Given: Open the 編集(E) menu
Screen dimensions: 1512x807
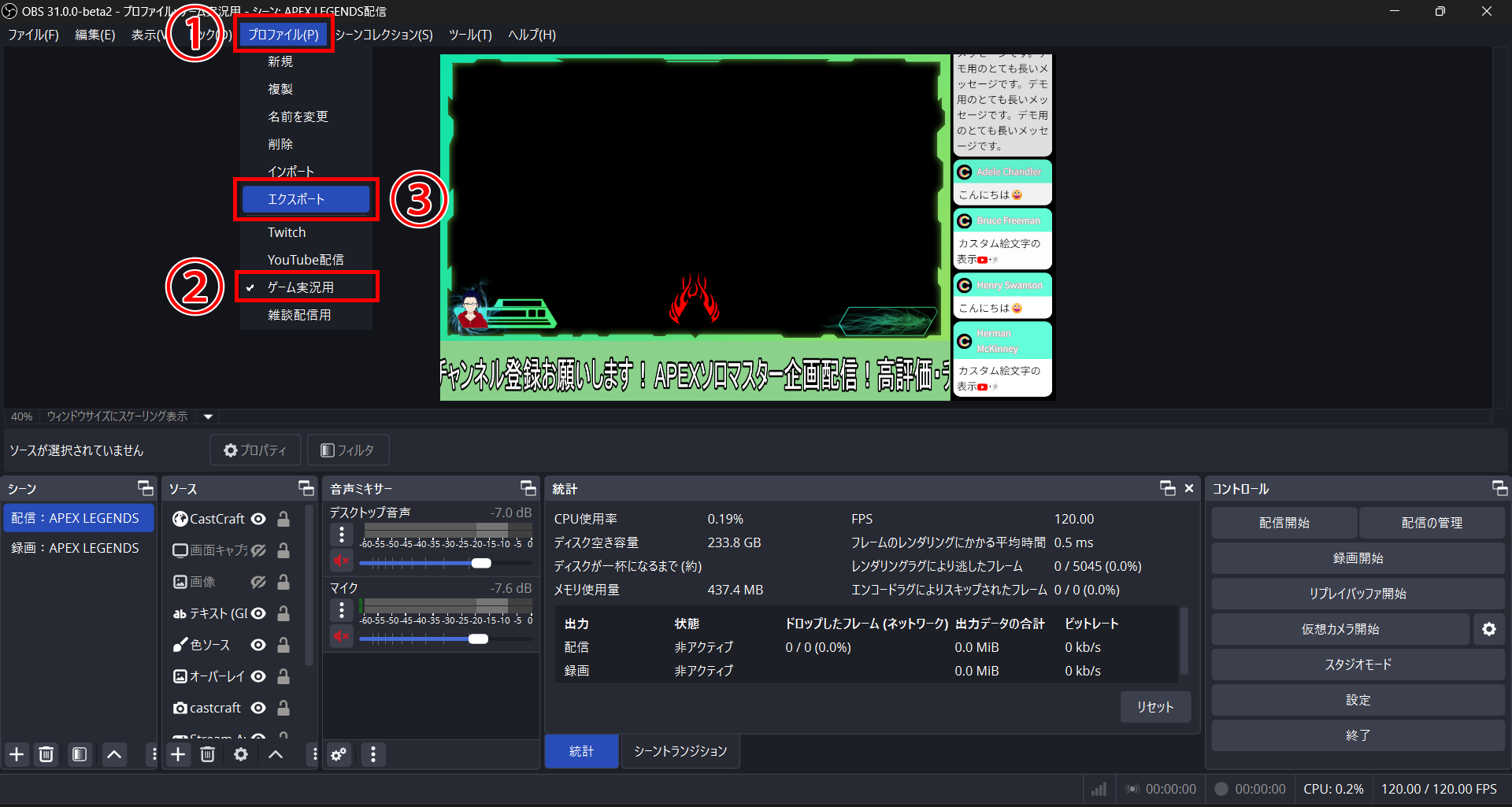Looking at the screenshot, I should coord(94,35).
